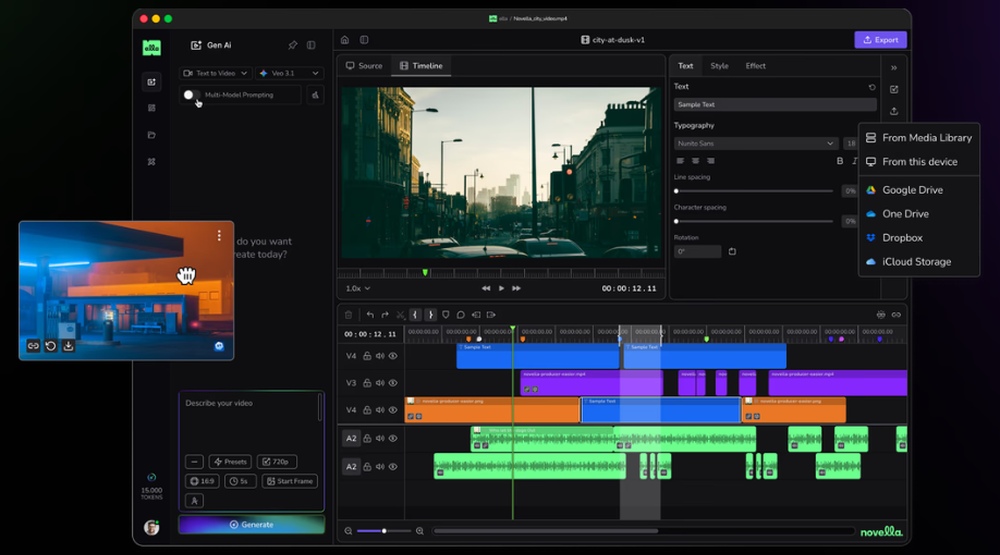Viewport: 1000px width, 555px height.
Task: Open the Text to Video mode dropdown
Action: tap(216, 73)
